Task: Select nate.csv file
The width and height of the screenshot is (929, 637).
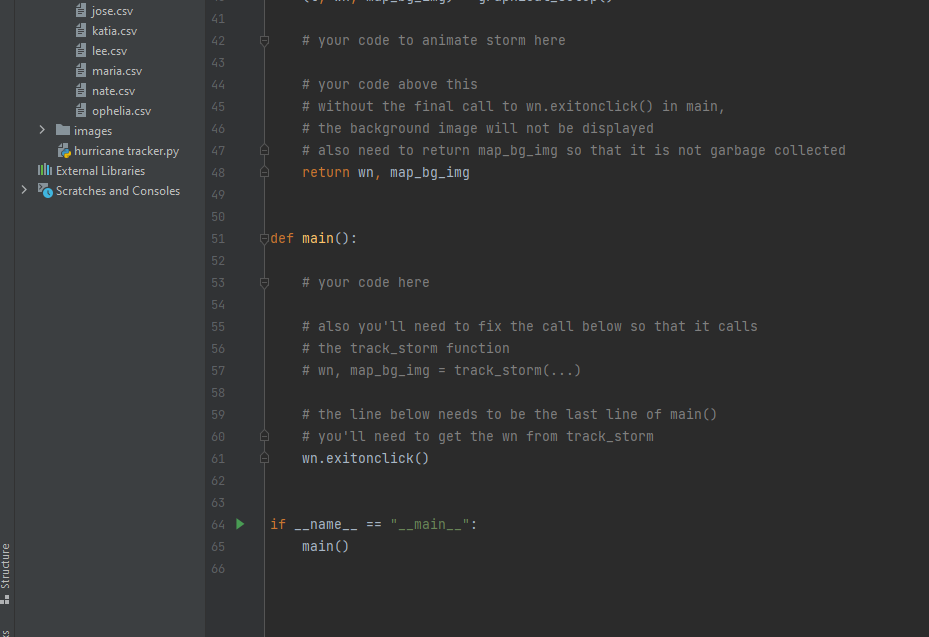Action: tap(113, 91)
